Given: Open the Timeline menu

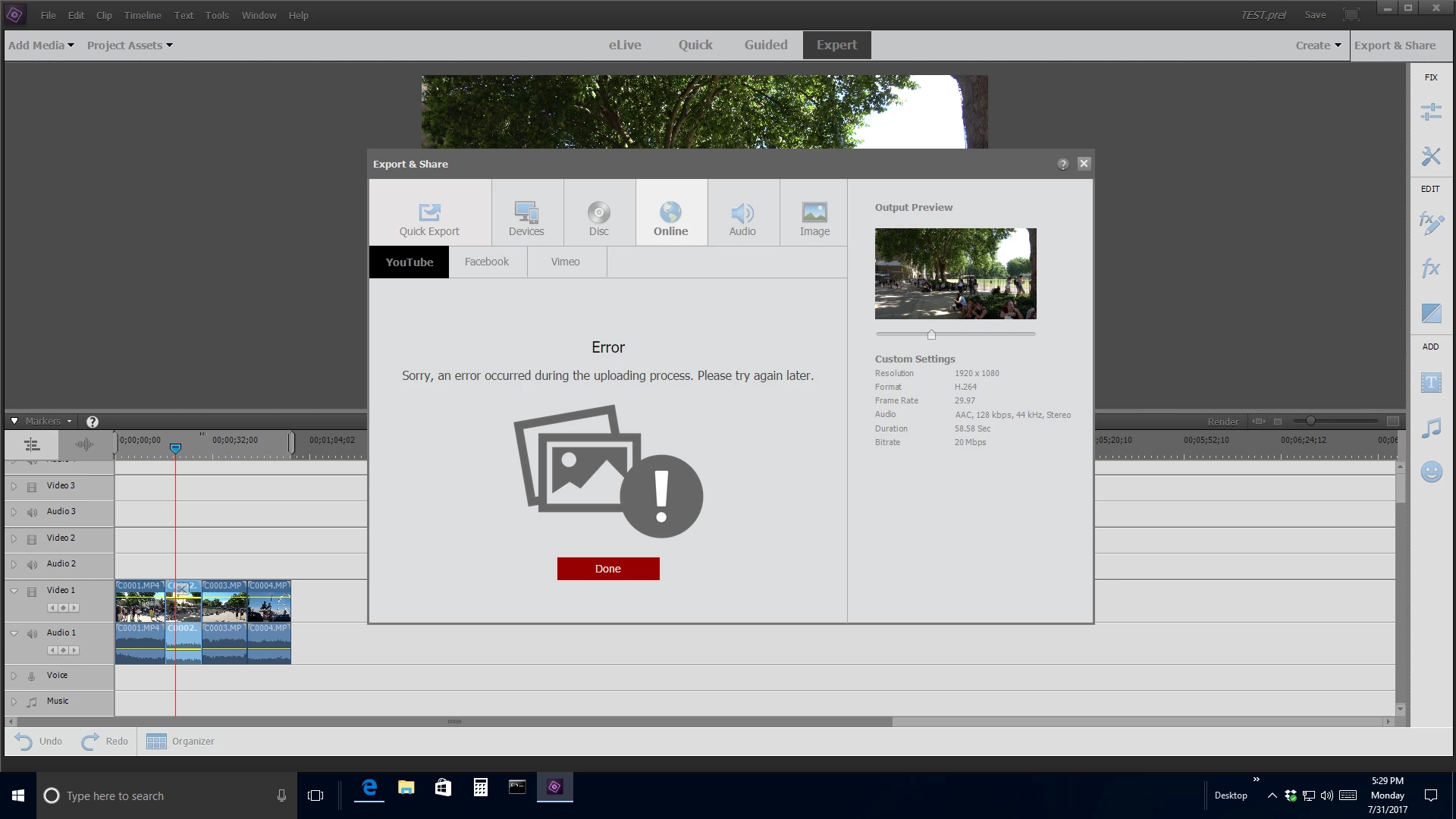Looking at the screenshot, I should pyautogui.click(x=143, y=15).
